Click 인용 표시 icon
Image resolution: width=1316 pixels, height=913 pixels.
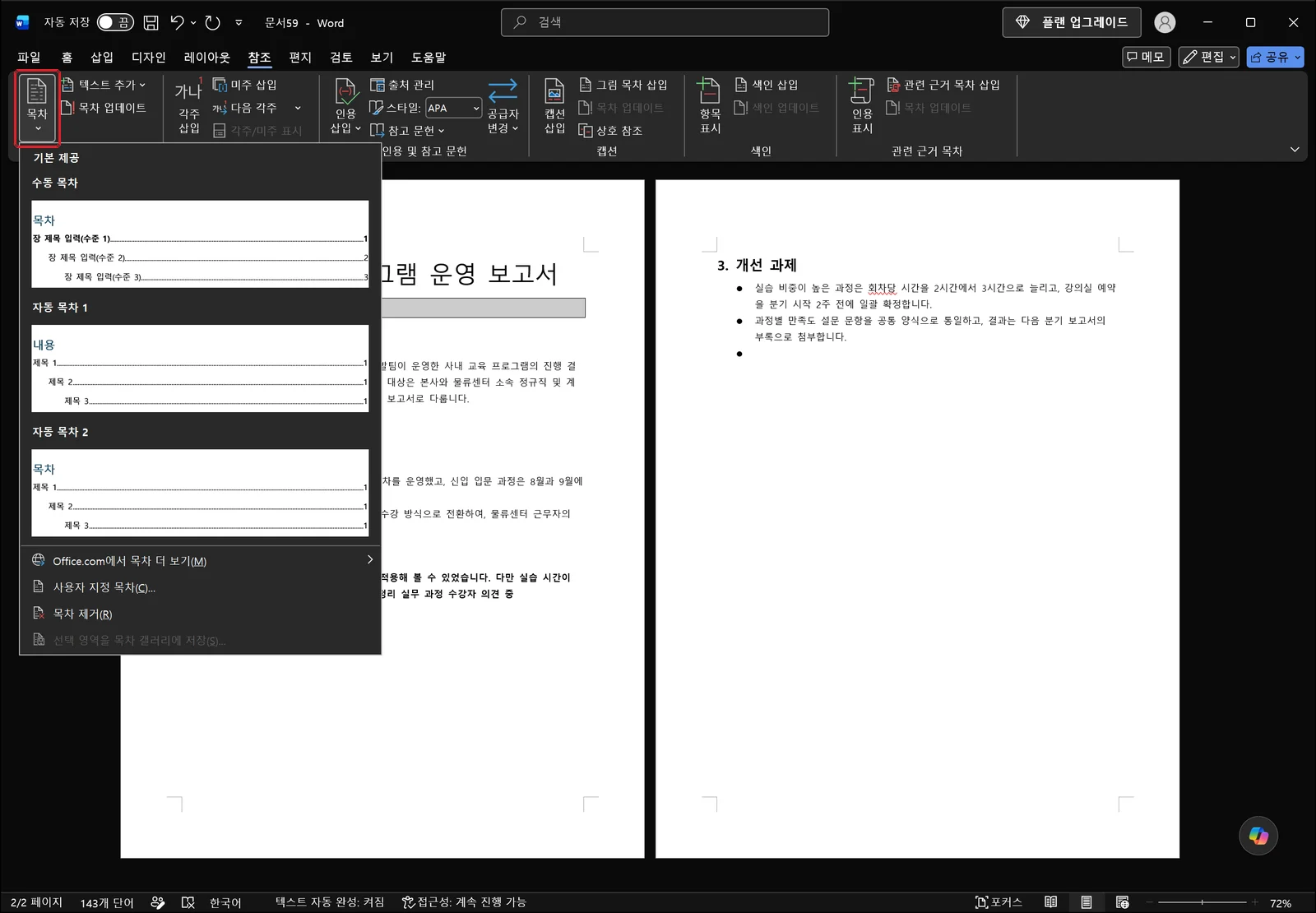(x=861, y=90)
